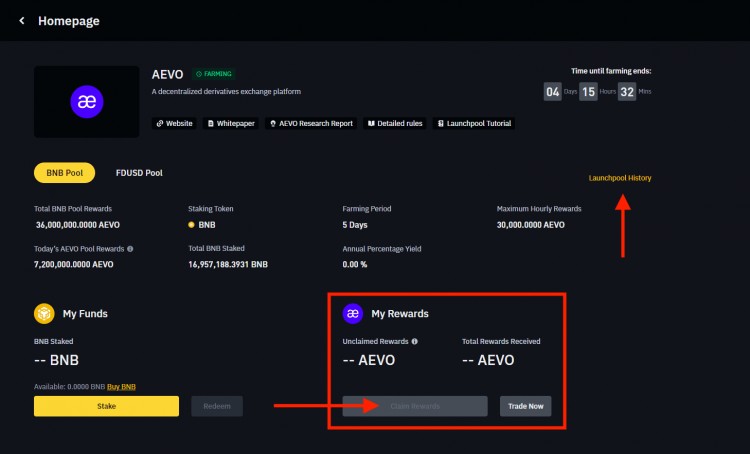Click the 0.00 % annual yield value
Screen dimensions: 750x454
point(355,265)
